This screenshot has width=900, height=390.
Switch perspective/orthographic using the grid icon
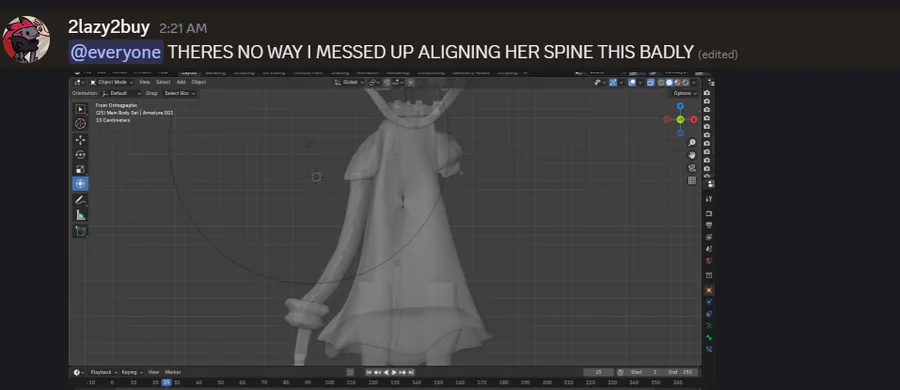692,180
